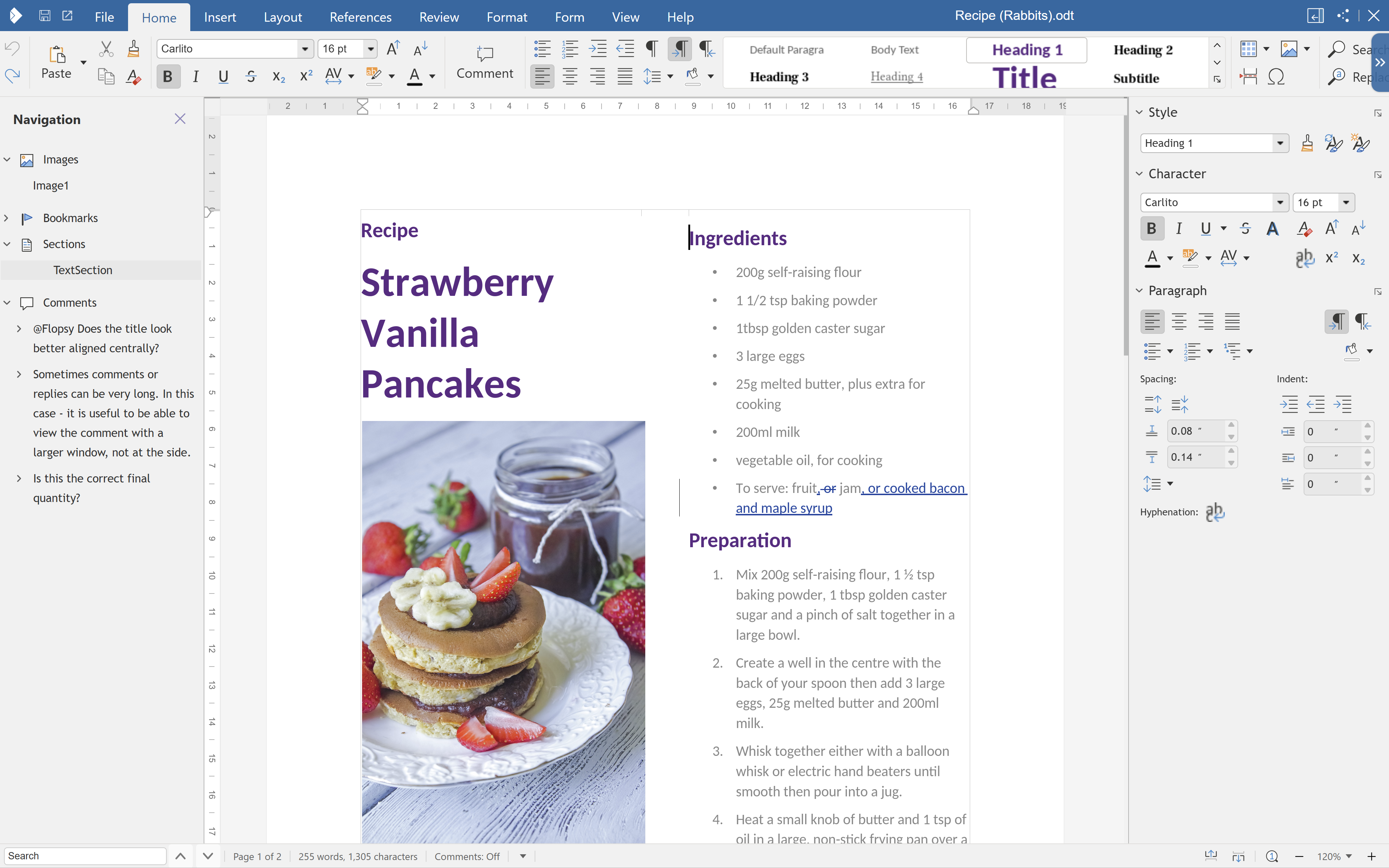This screenshot has width=1389, height=868.
Task: Close the Navigation panel
Action: (180, 119)
